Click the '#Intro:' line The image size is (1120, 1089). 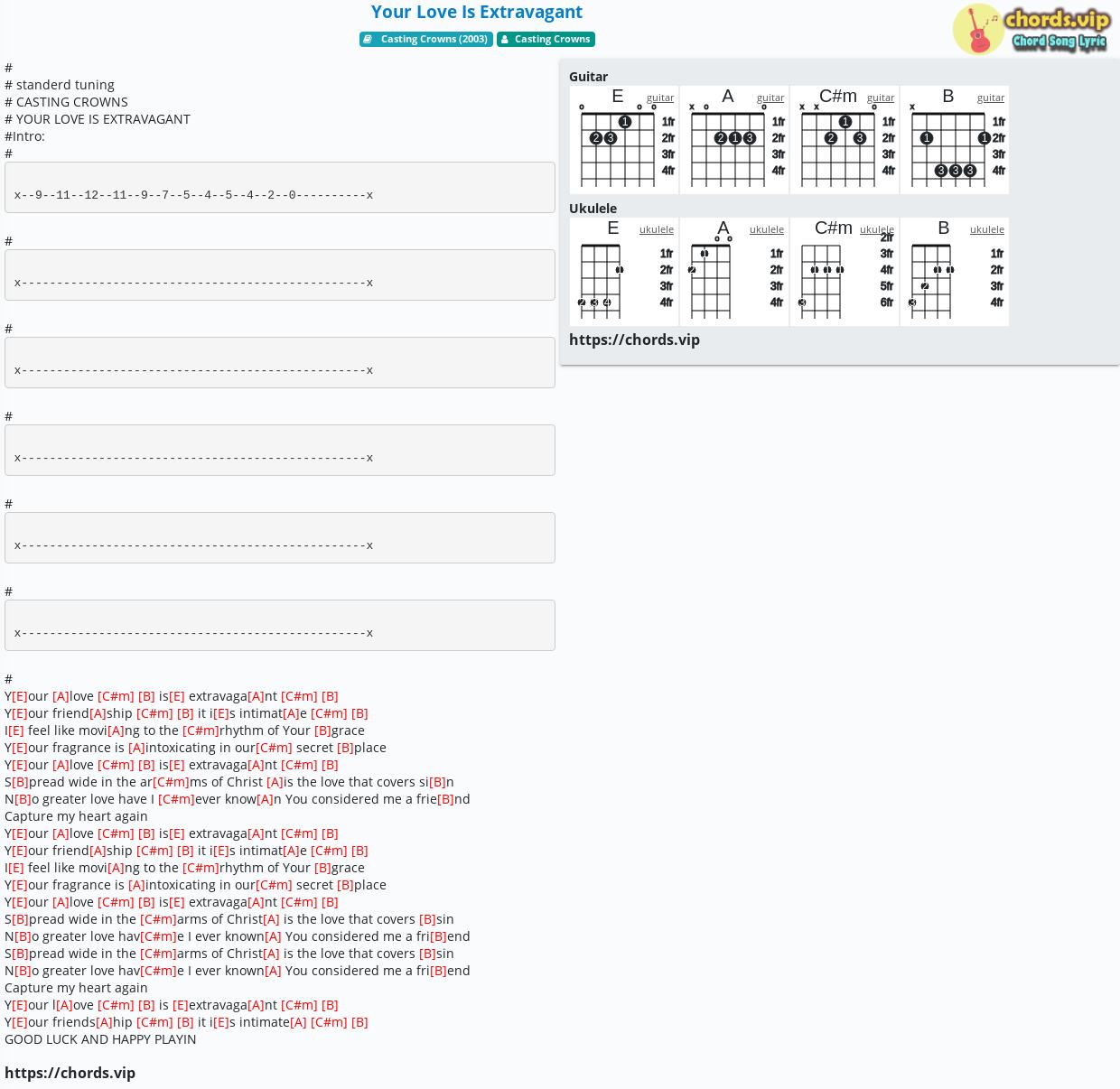tap(24, 136)
